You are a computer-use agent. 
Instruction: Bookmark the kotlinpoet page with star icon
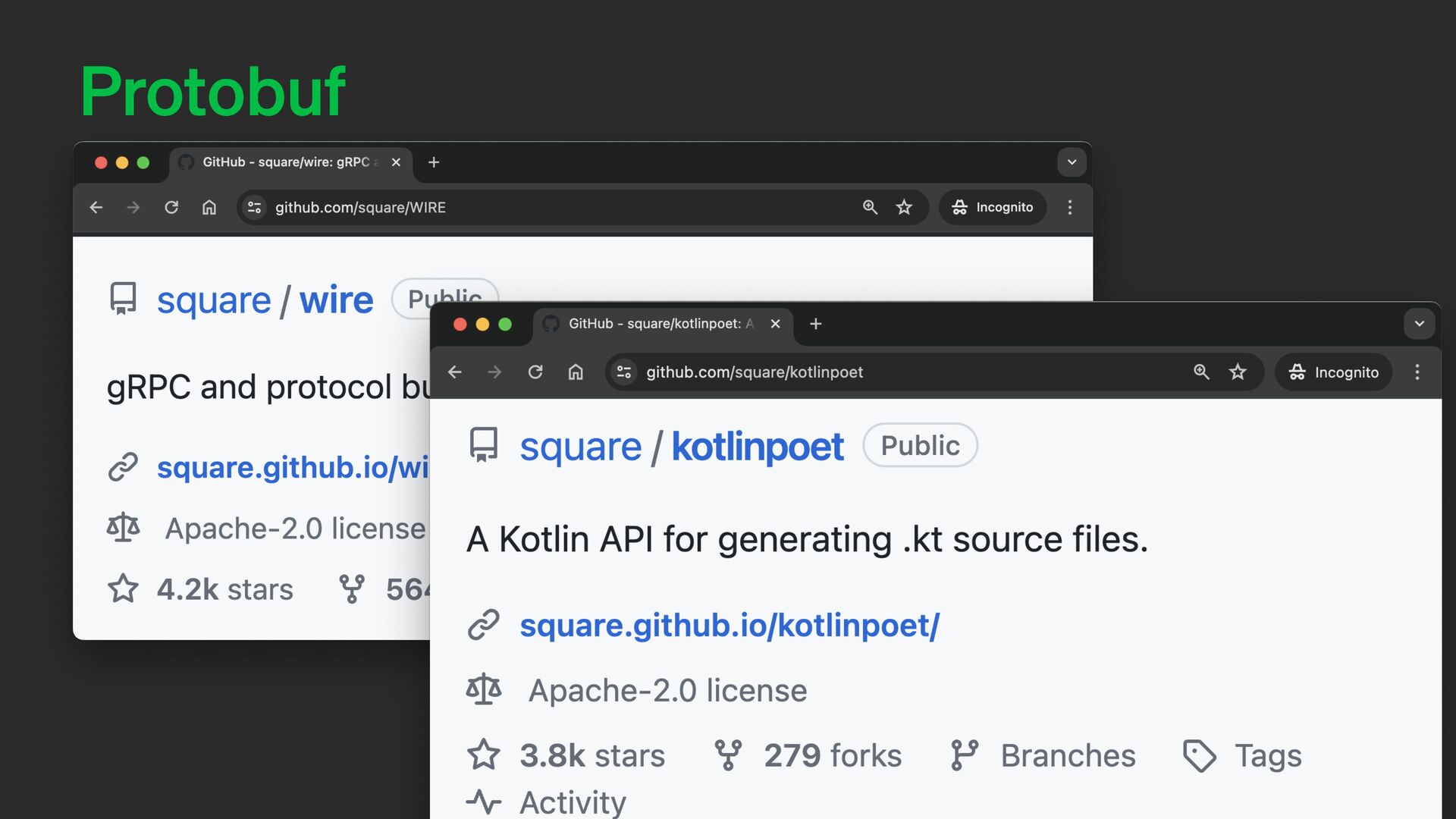[1238, 372]
